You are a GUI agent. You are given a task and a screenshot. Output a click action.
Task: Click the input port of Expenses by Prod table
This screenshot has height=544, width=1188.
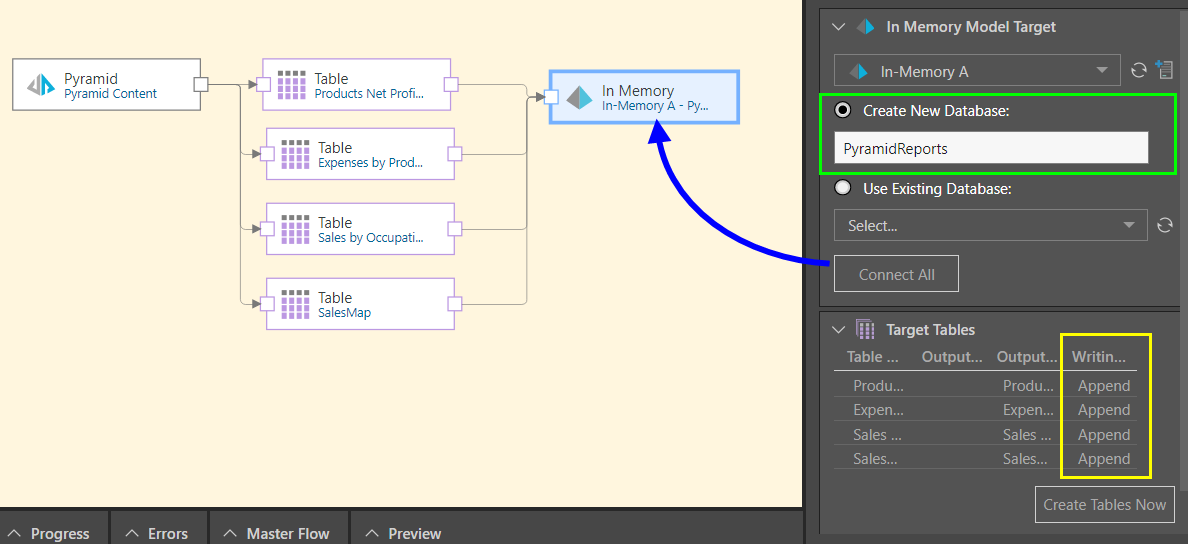(266, 154)
